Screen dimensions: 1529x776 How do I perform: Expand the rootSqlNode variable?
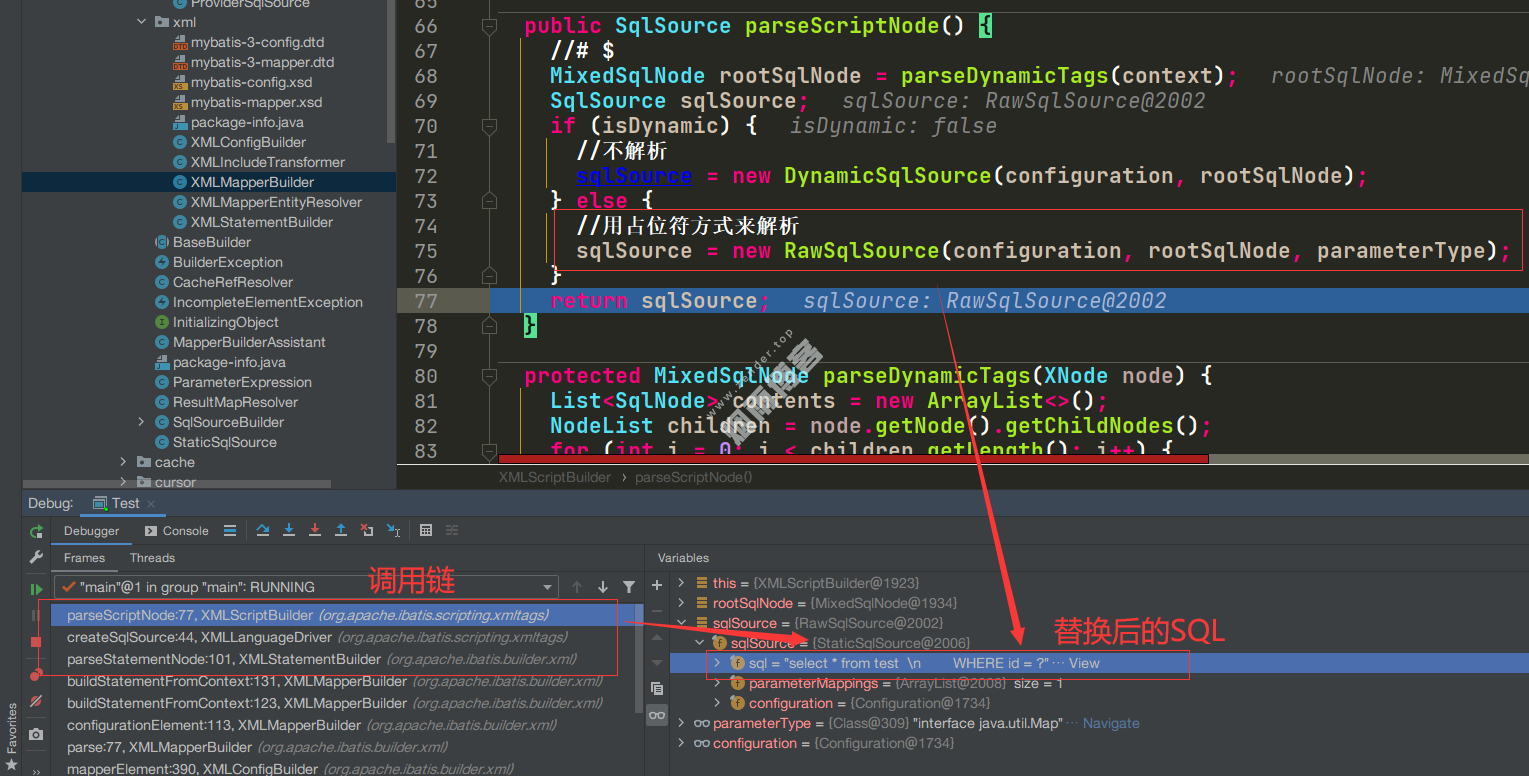682,603
